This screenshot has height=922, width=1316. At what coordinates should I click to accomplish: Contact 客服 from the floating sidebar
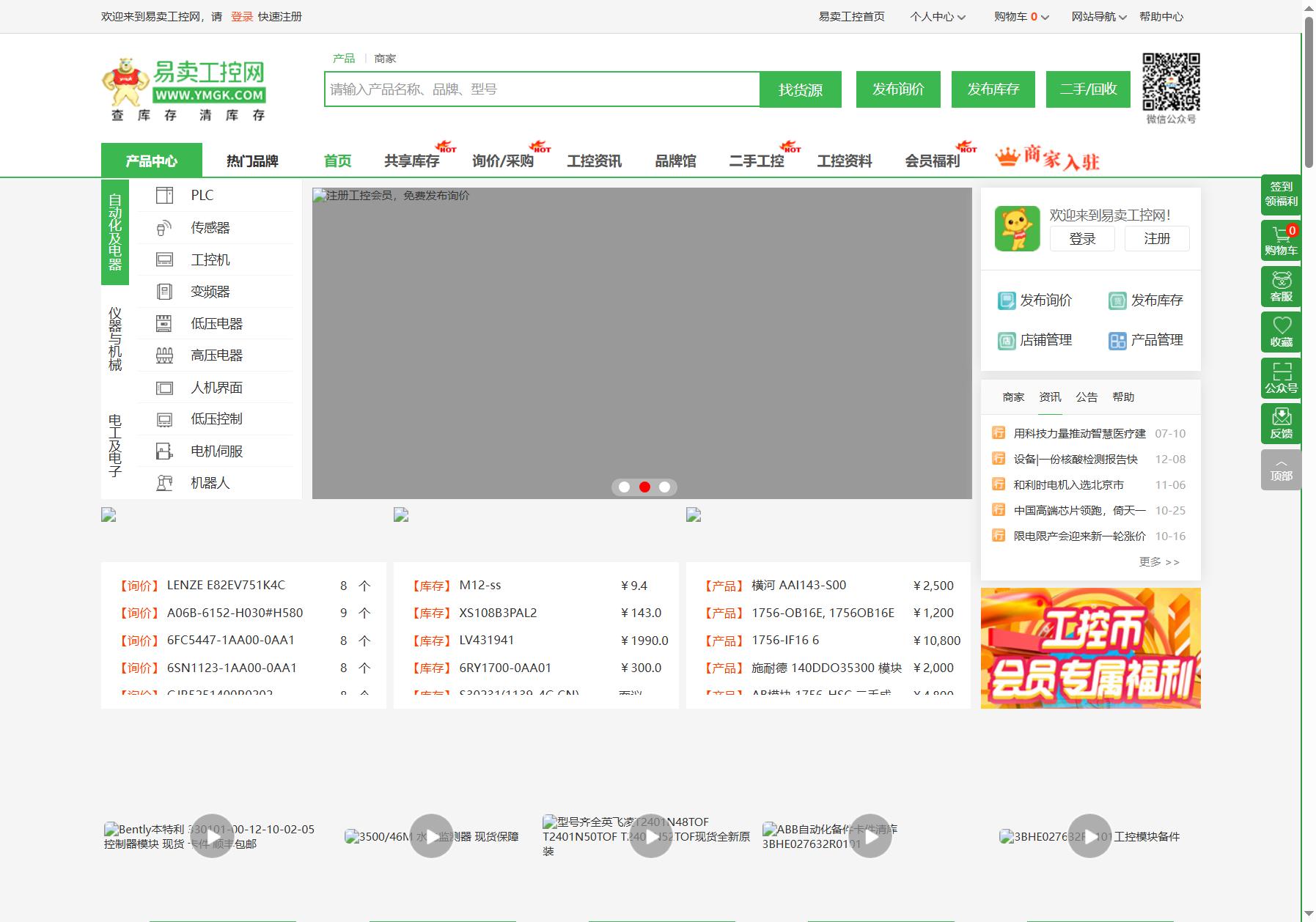coord(1281,286)
